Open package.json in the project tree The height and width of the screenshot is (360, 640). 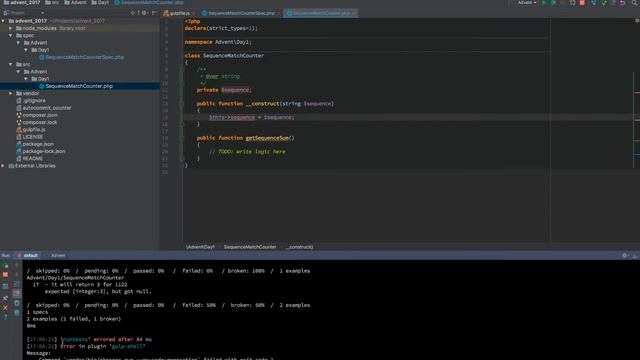click(x=38, y=144)
